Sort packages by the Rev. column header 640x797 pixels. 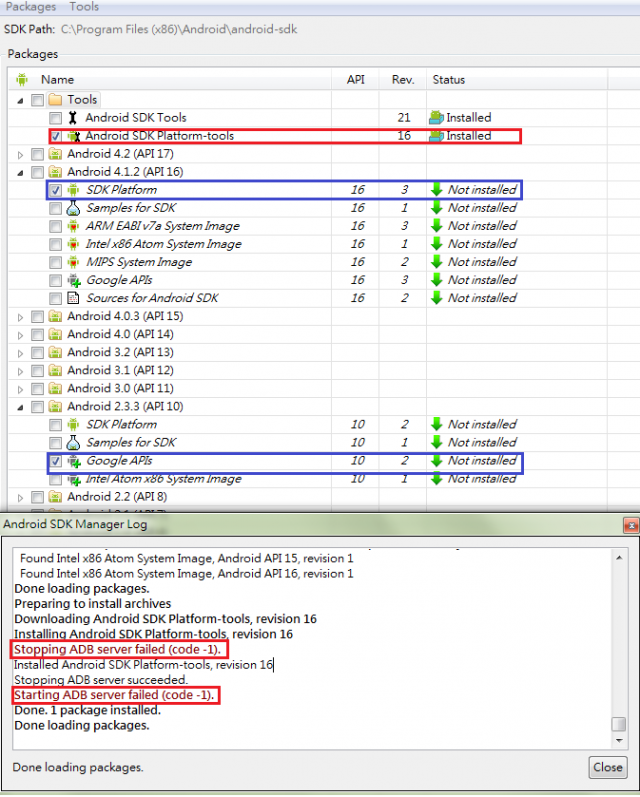[x=403, y=80]
